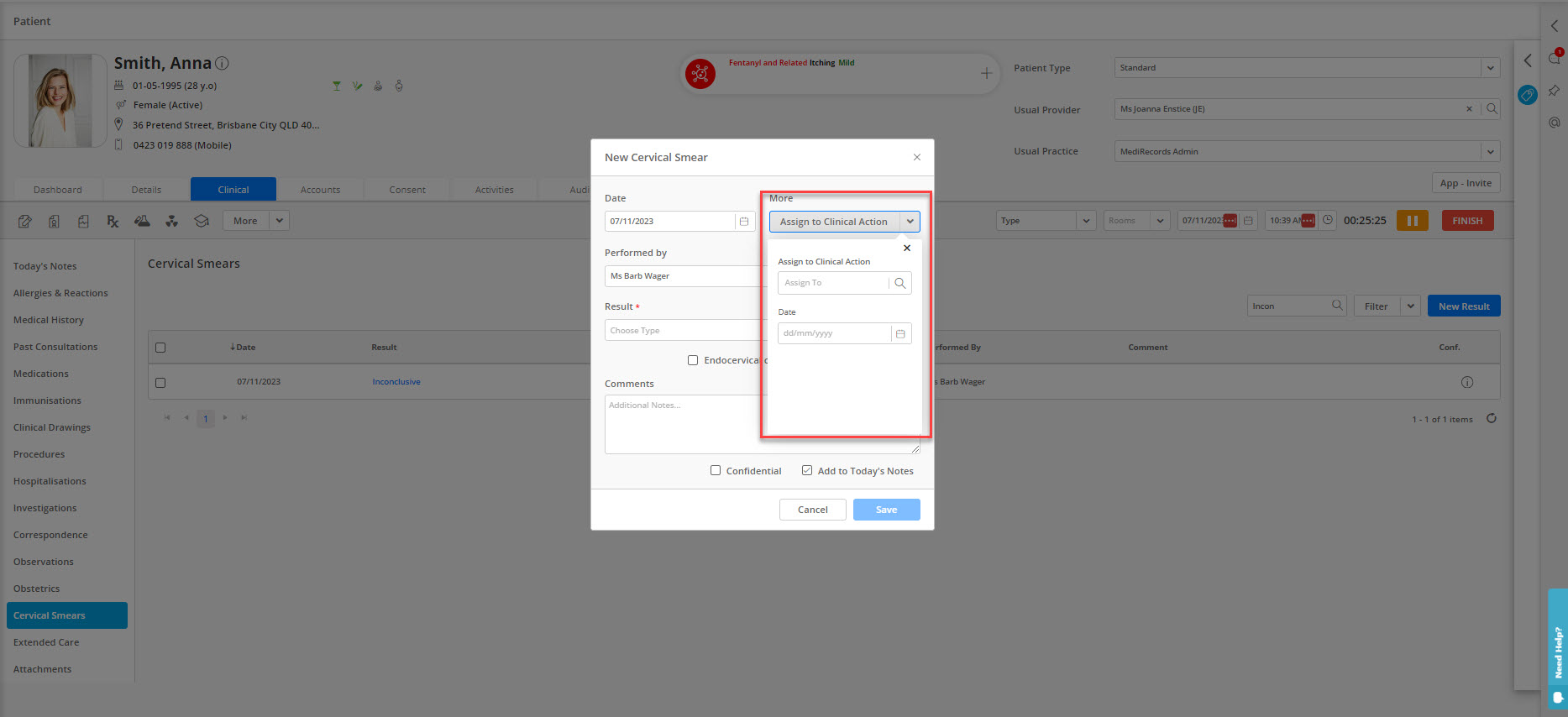The image size is (1568, 717).
Task: Click the at-sign mentions icon
Action: coord(1555,123)
